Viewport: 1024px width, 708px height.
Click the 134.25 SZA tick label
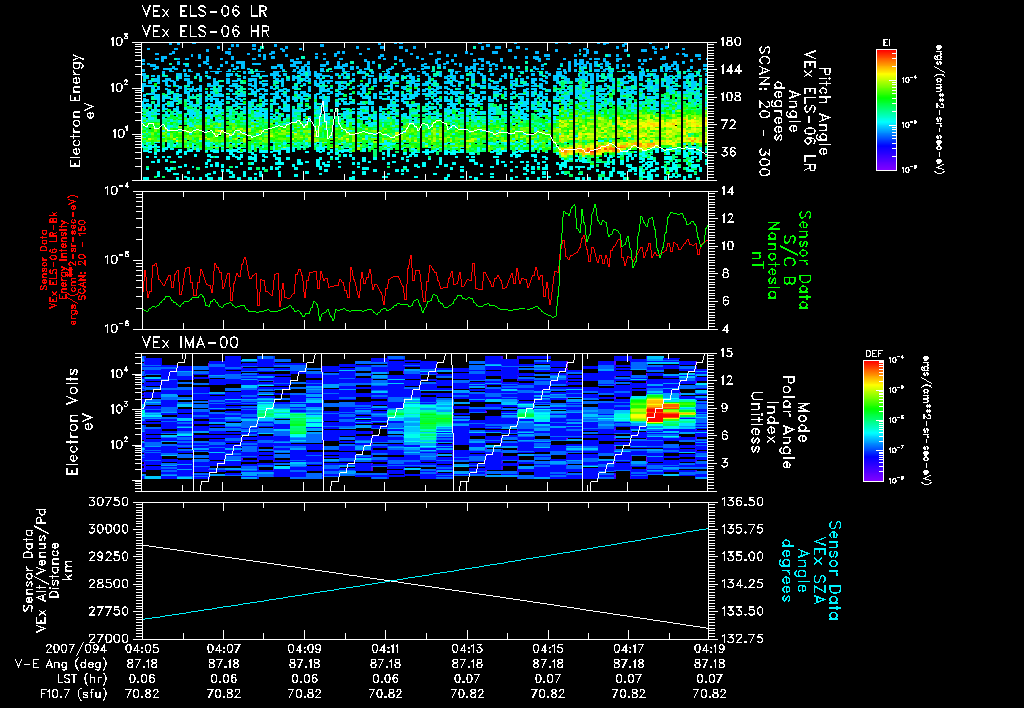(x=742, y=584)
